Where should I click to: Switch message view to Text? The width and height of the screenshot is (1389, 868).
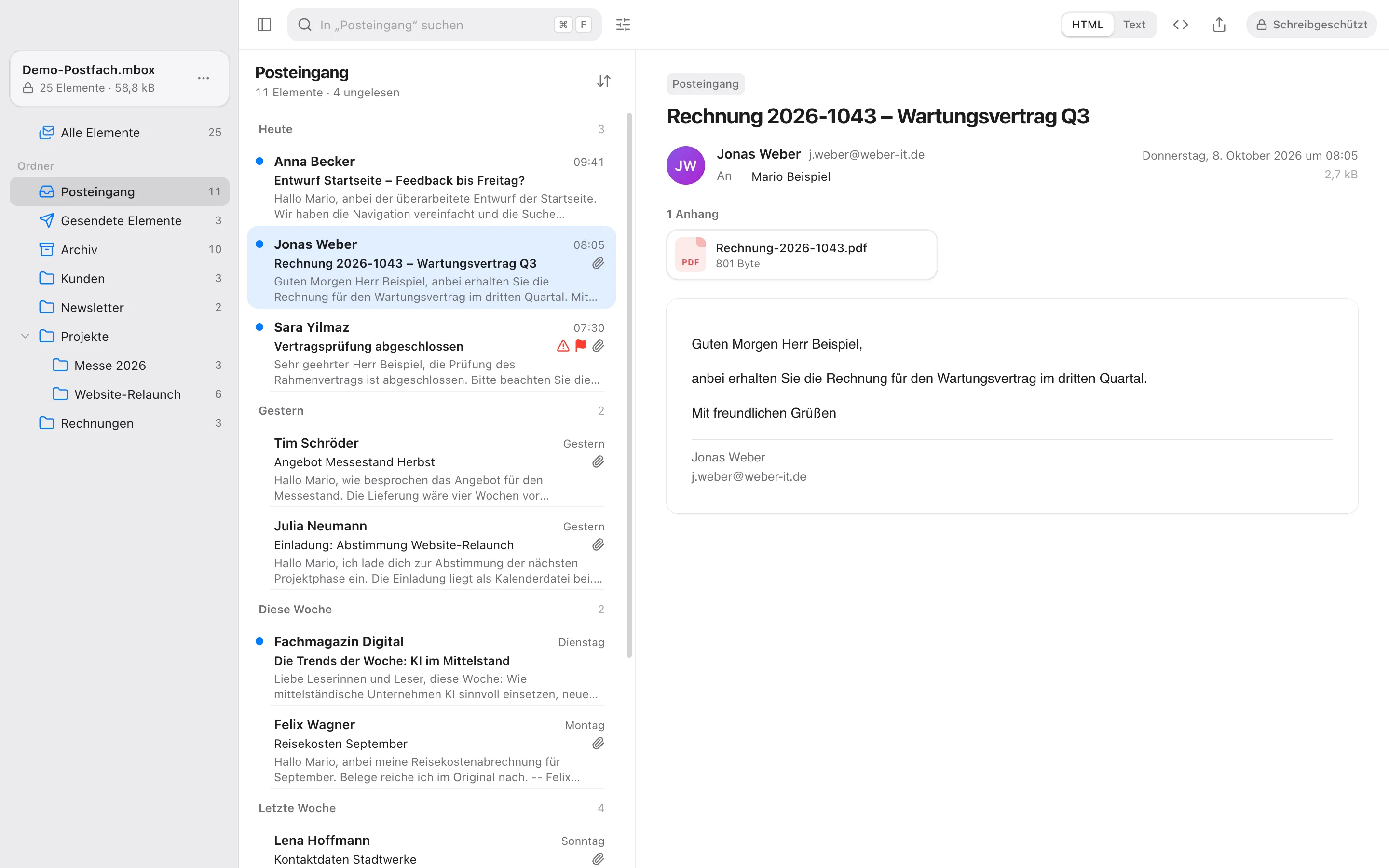[1134, 25]
